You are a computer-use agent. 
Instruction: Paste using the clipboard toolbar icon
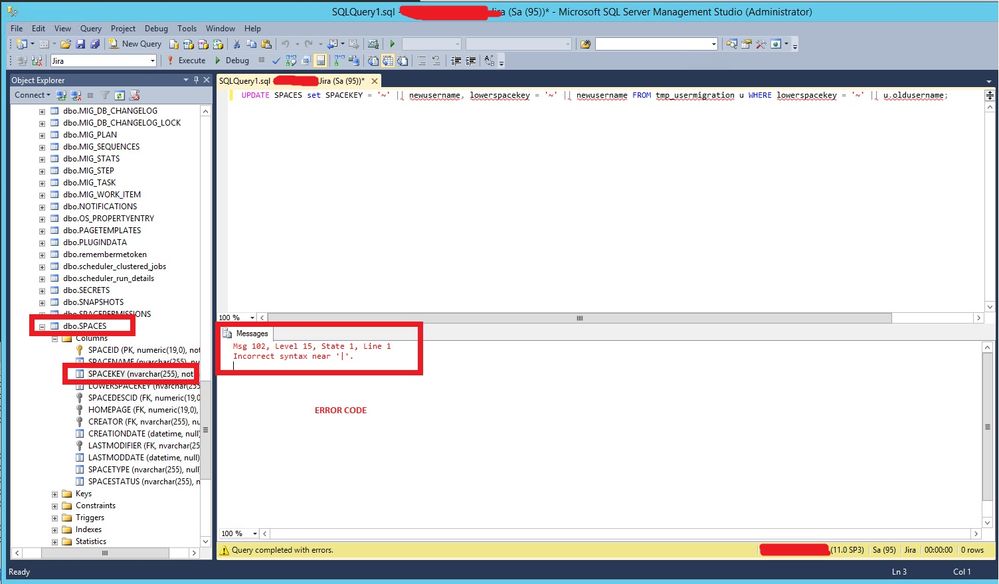click(266, 44)
